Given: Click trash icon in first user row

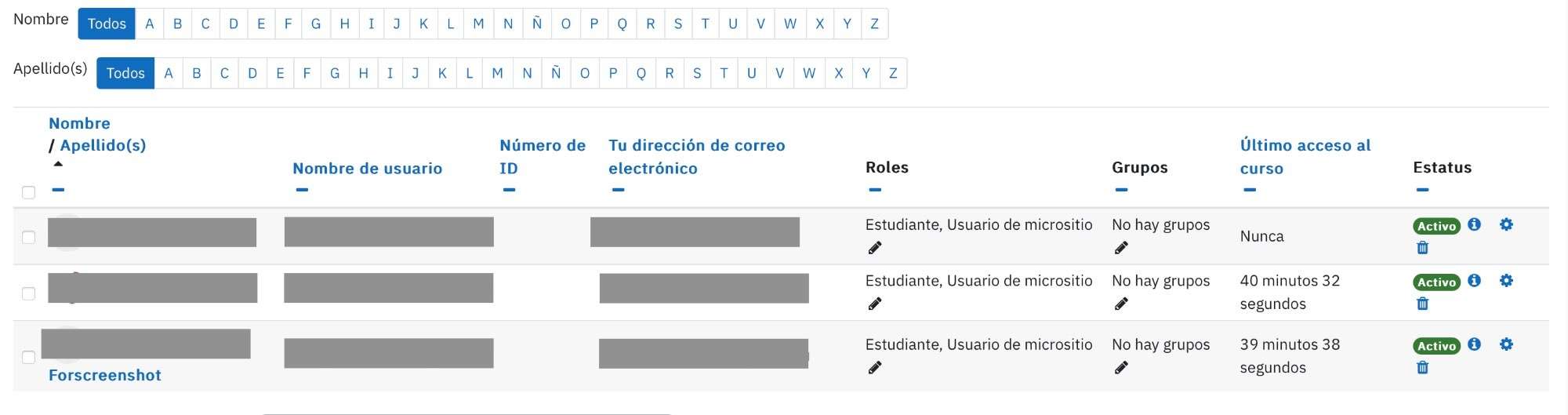Looking at the screenshot, I should (x=1422, y=248).
